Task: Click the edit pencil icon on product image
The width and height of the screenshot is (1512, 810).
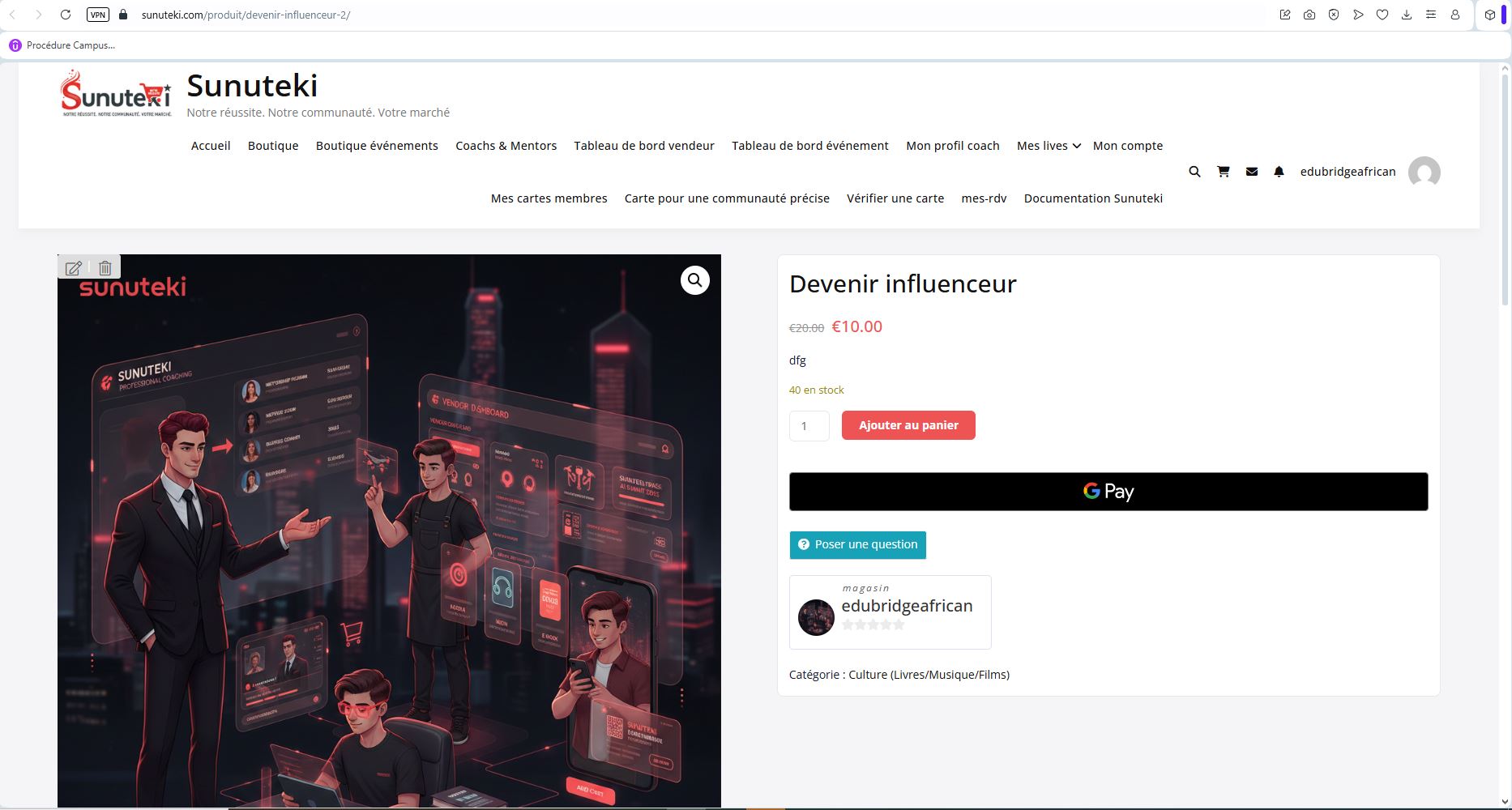Action: [x=73, y=268]
